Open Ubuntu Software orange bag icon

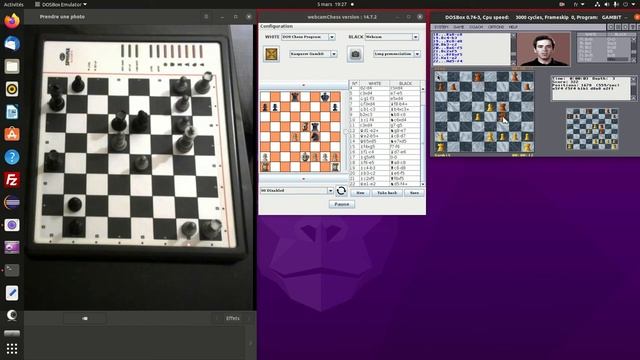(x=12, y=134)
